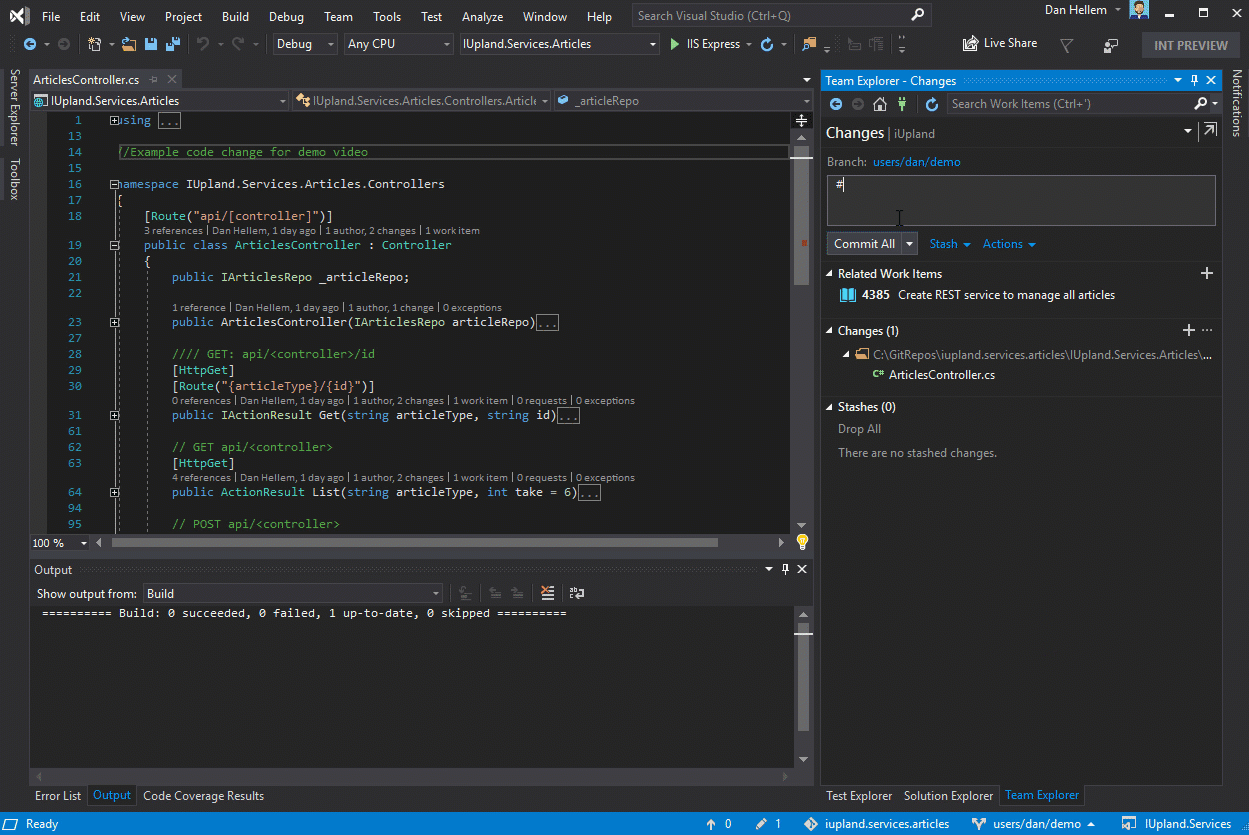The height and width of the screenshot is (835, 1249).
Task: Switch to the Error List tab
Action: [x=58, y=796]
